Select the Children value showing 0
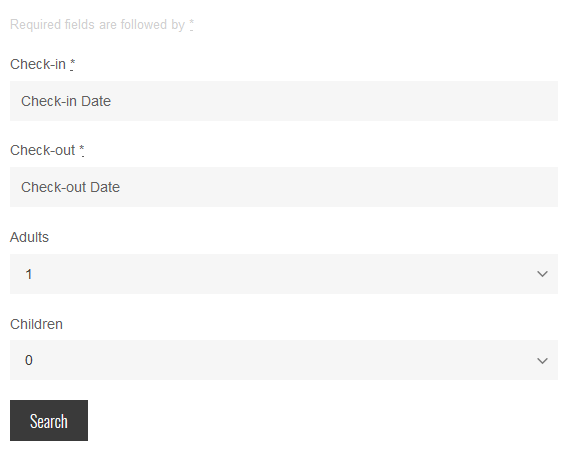Screen dimensions: 567x458 [29, 360]
